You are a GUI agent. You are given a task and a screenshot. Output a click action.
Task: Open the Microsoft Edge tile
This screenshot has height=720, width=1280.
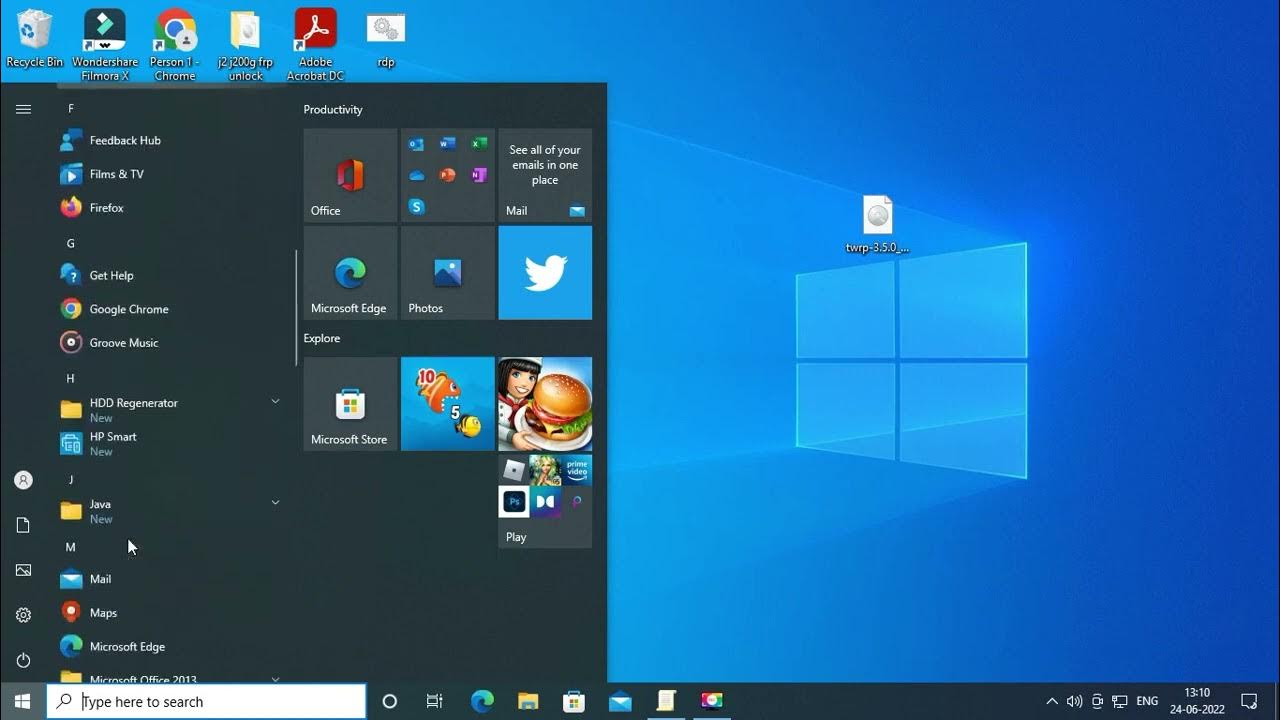350,273
